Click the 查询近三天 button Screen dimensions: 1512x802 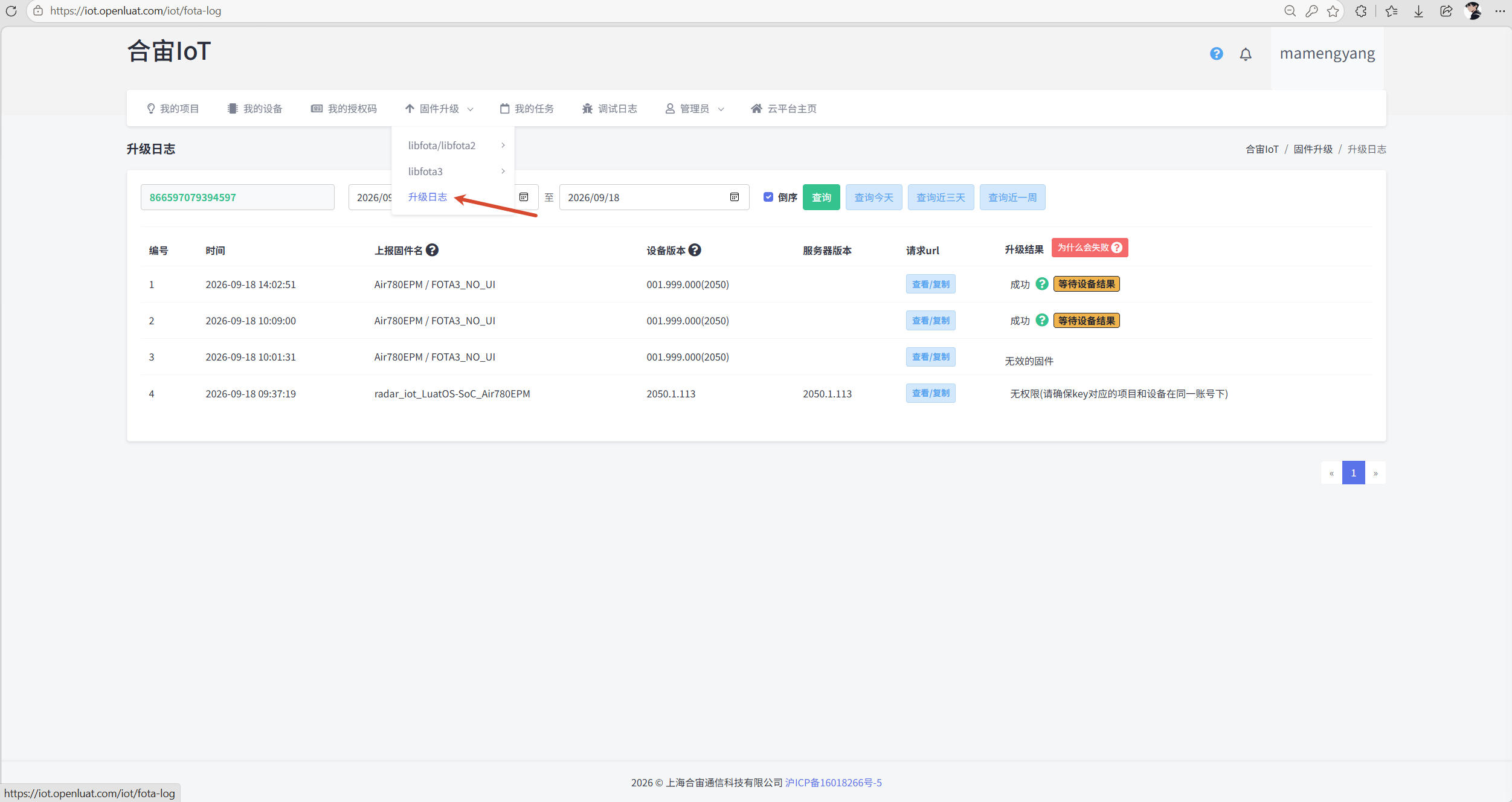tap(941, 197)
